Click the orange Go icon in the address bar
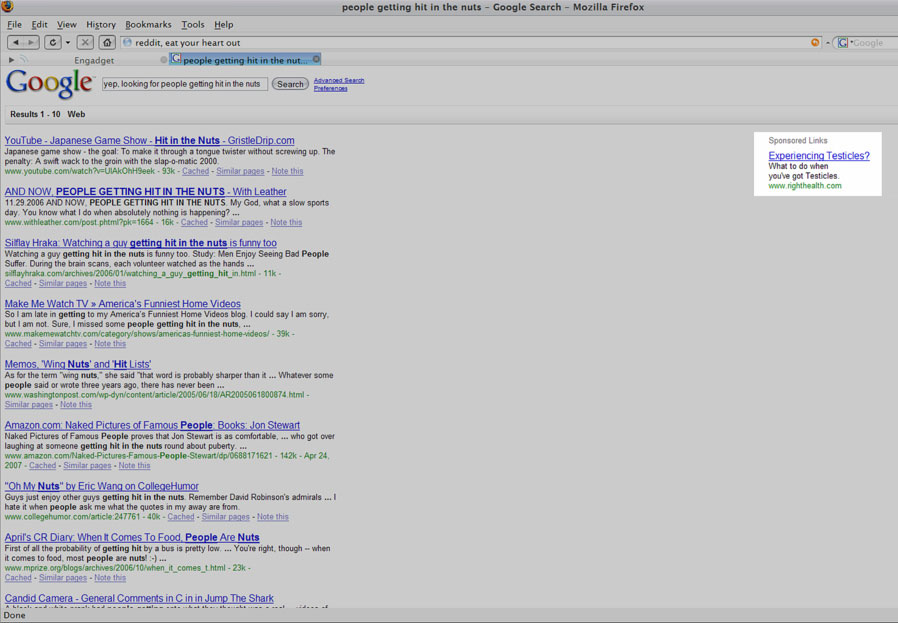The image size is (898, 623). coord(815,42)
